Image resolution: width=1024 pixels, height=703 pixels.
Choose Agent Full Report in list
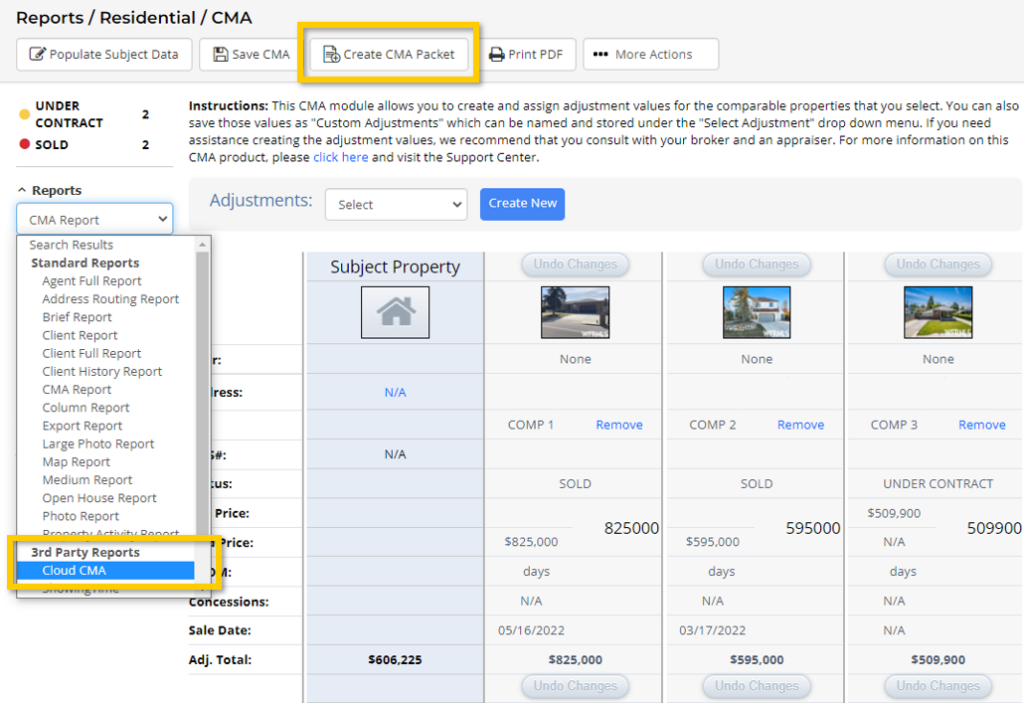pyautogui.click(x=92, y=281)
